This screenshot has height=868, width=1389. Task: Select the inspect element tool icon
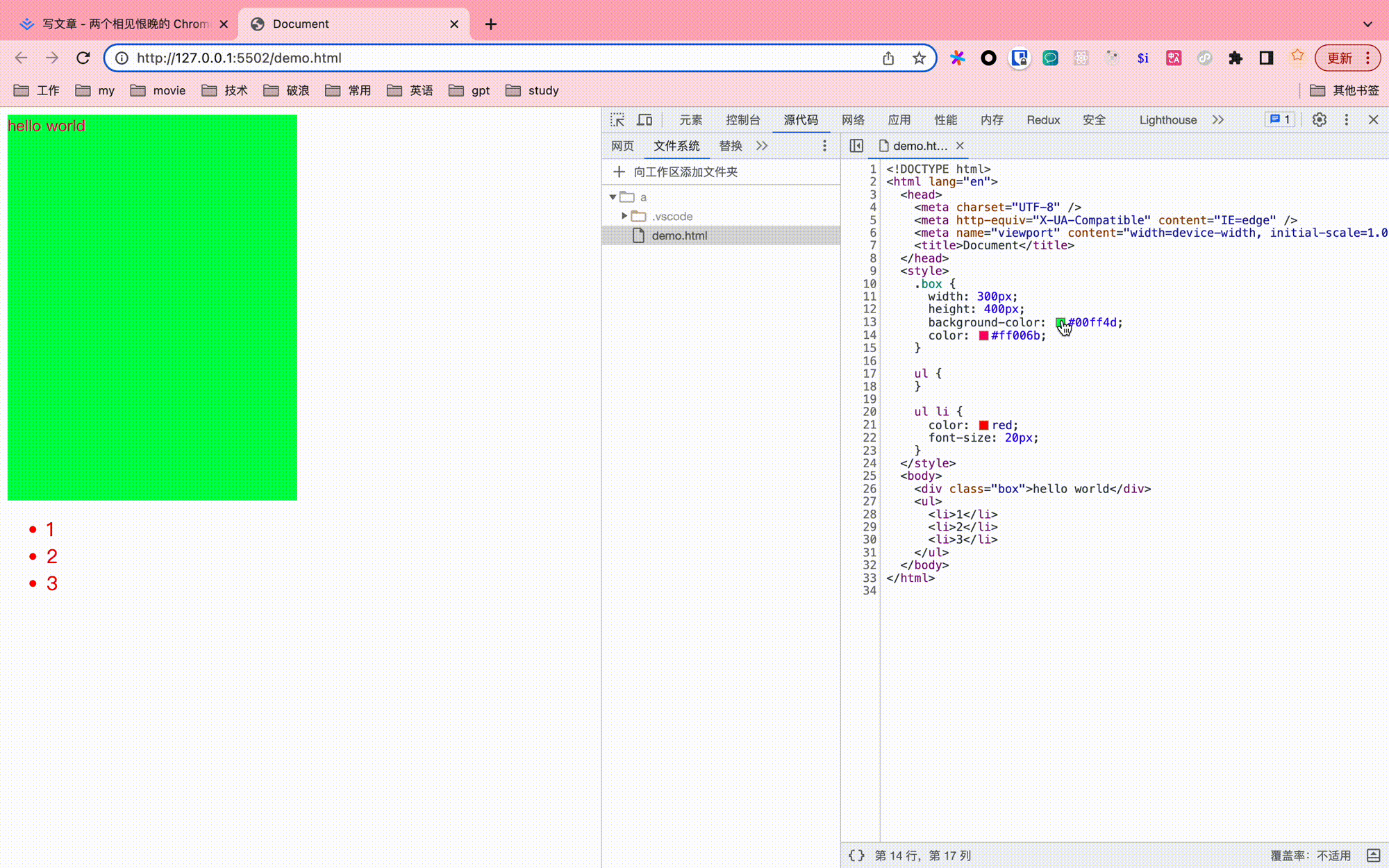point(617,119)
